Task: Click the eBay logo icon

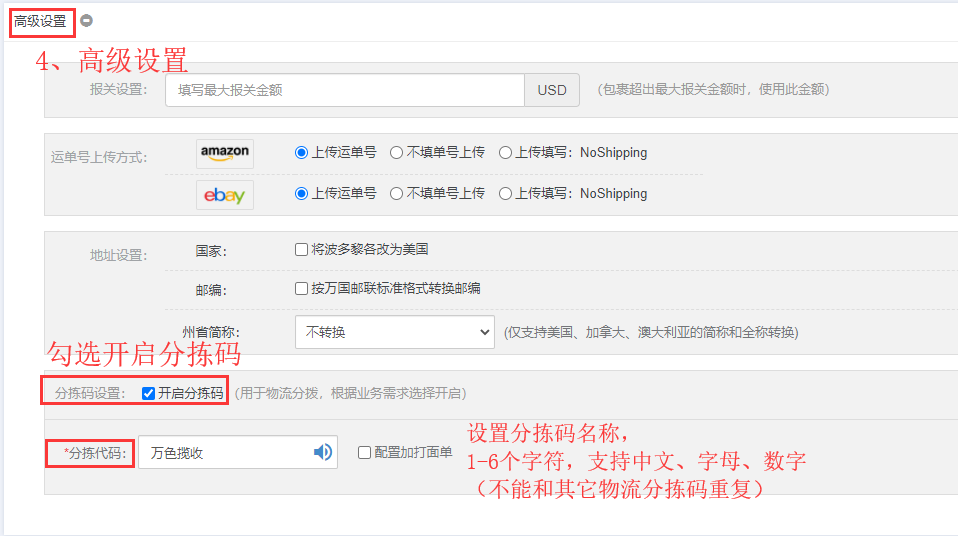Action: click(x=225, y=195)
